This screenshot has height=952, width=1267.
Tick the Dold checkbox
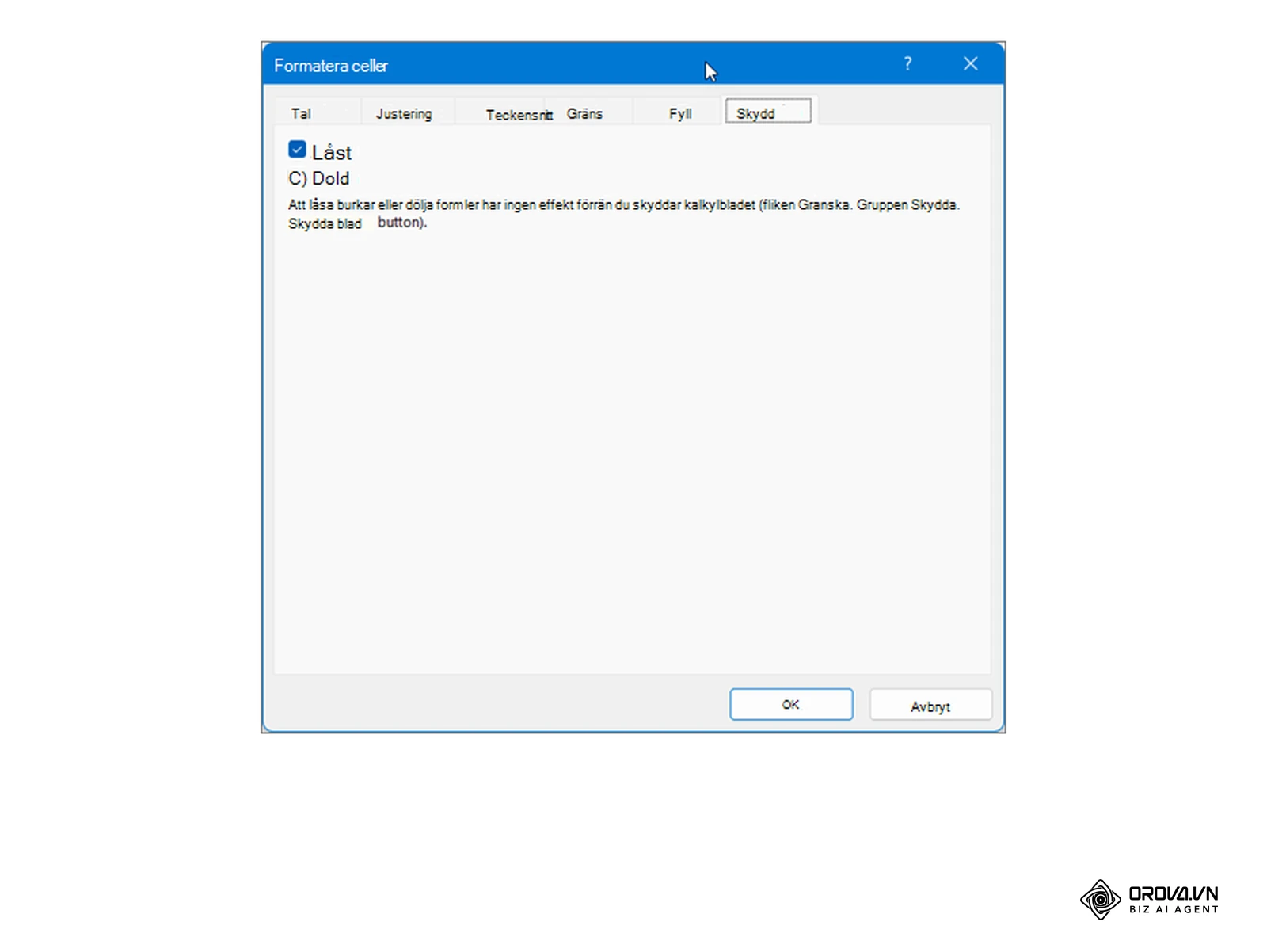[x=296, y=179]
